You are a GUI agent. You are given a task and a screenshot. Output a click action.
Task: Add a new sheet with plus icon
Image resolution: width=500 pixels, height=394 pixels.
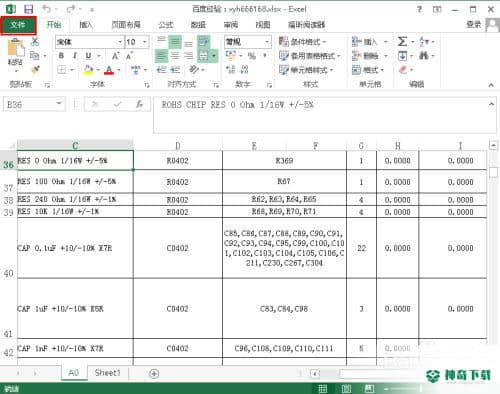pos(154,373)
